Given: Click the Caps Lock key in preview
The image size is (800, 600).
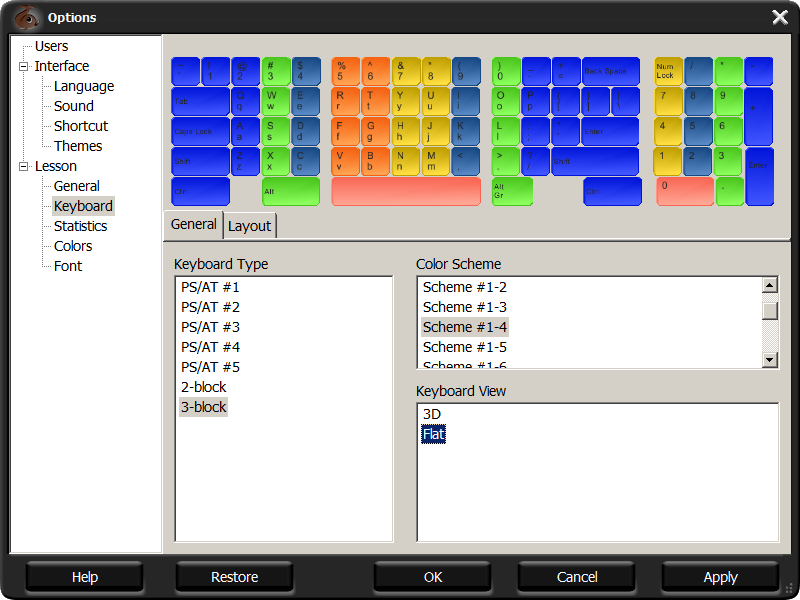Looking at the screenshot, I should pos(200,131).
